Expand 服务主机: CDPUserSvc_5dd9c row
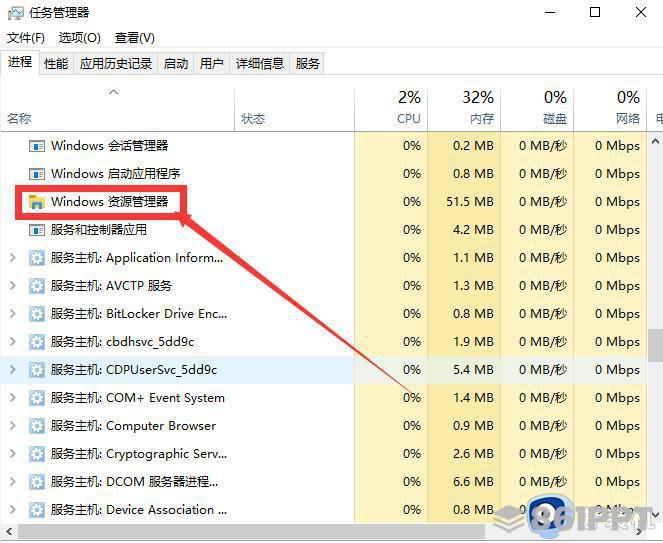The image size is (663, 543). [13, 370]
